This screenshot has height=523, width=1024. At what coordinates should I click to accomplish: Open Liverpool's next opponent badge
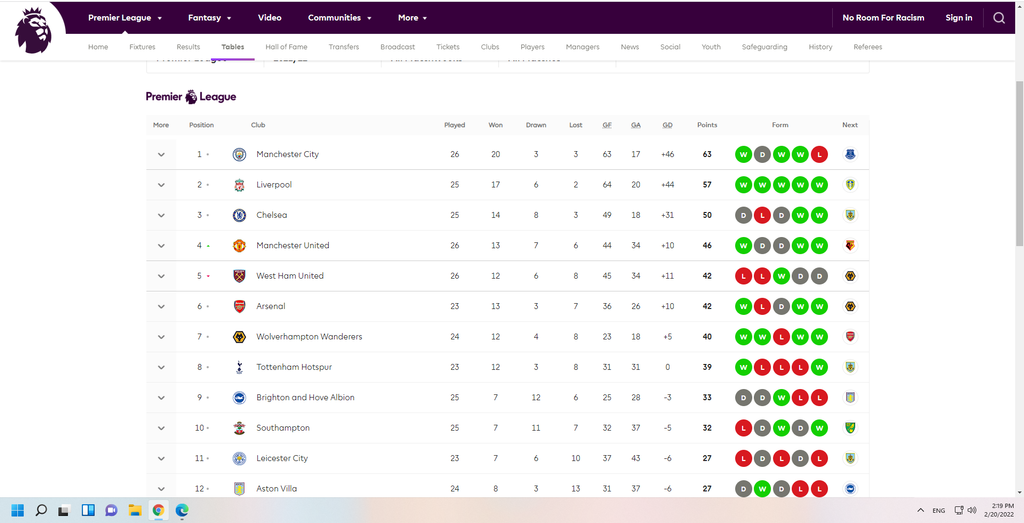850,185
